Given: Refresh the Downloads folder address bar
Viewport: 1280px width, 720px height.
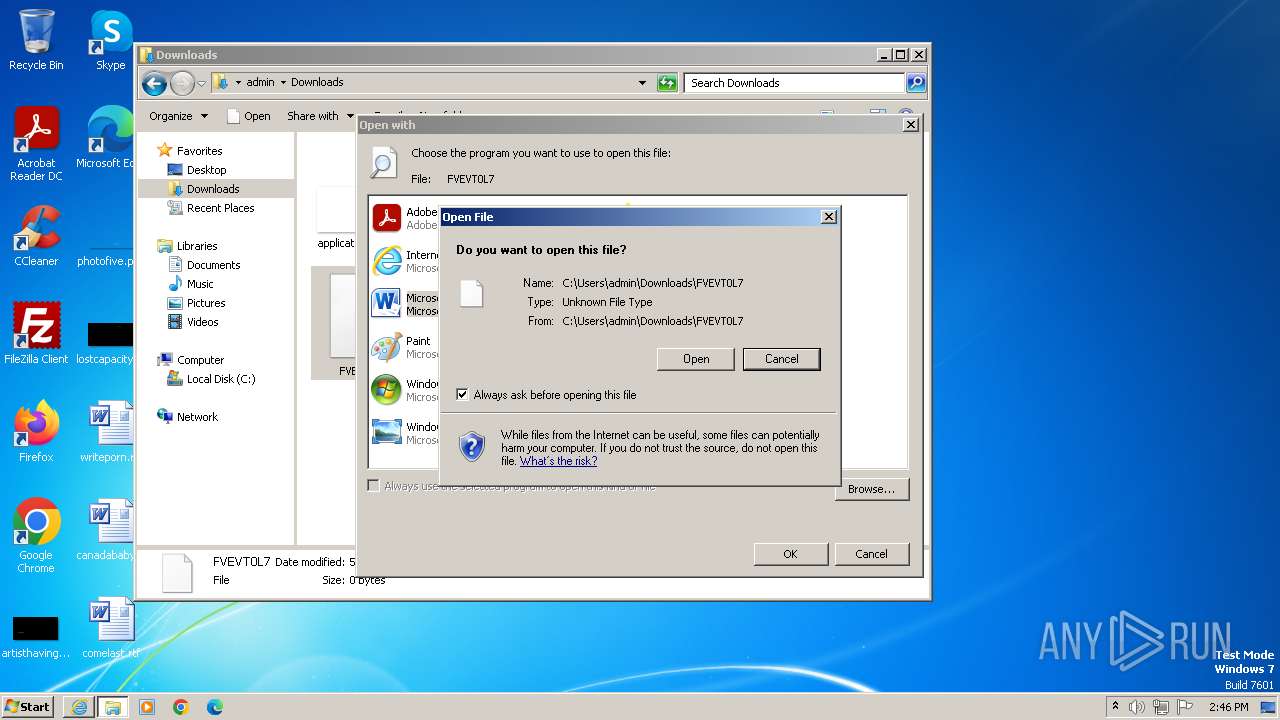Looking at the screenshot, I should pyautogui.click(x=667, y=83).
